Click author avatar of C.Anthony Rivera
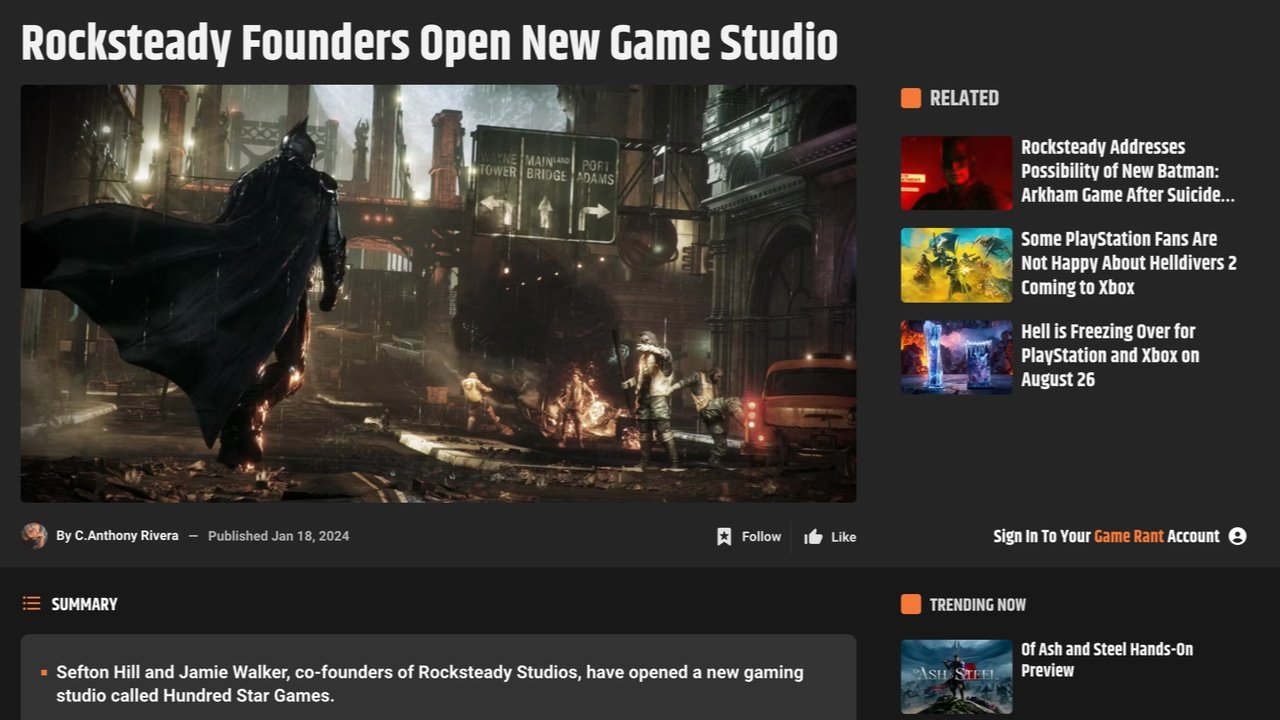This screenshot has height=720, width=1280. (x=34, y=536)
